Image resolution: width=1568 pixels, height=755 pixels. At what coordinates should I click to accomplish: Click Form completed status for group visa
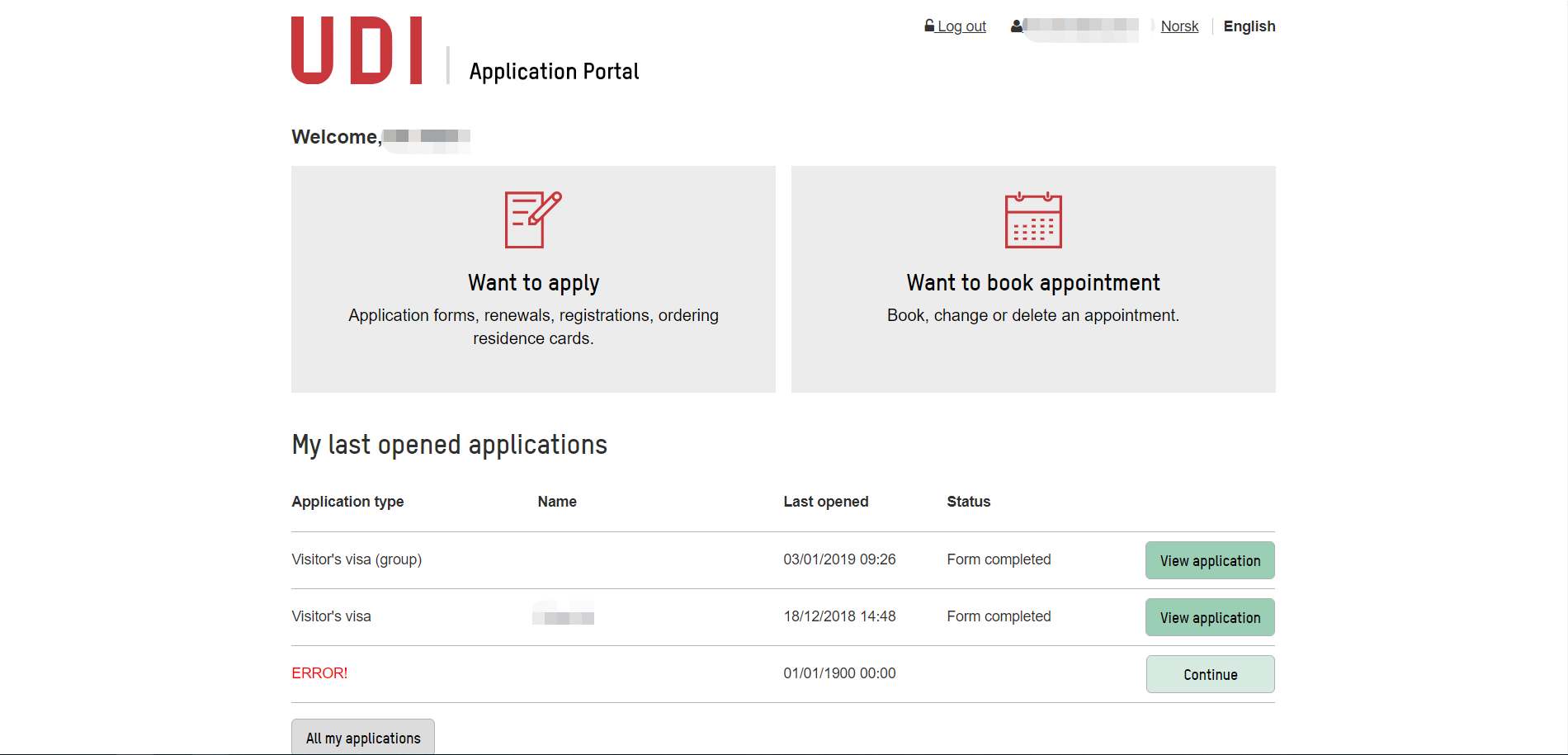[x=999, y=559]
